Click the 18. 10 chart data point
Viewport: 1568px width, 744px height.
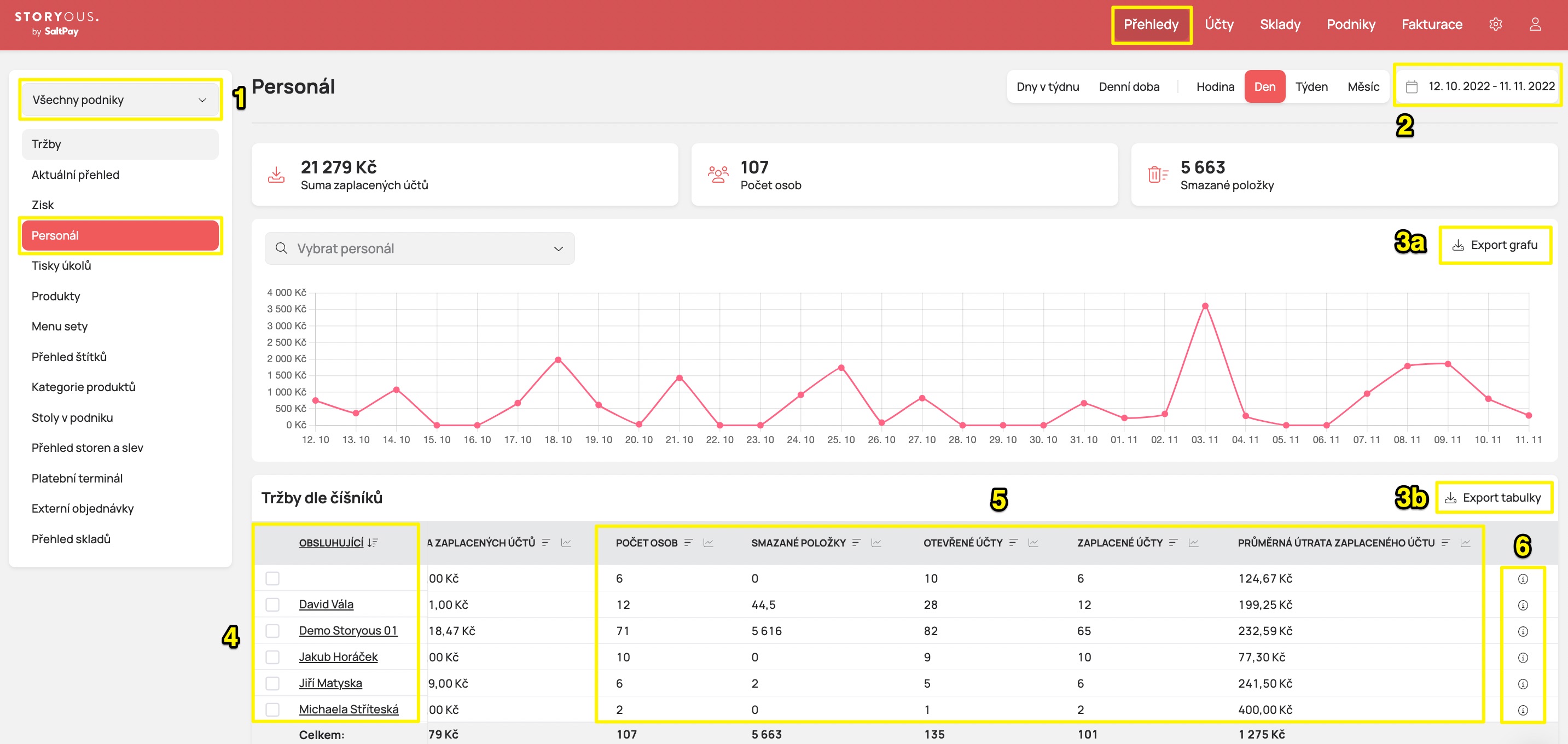[557, 360]
